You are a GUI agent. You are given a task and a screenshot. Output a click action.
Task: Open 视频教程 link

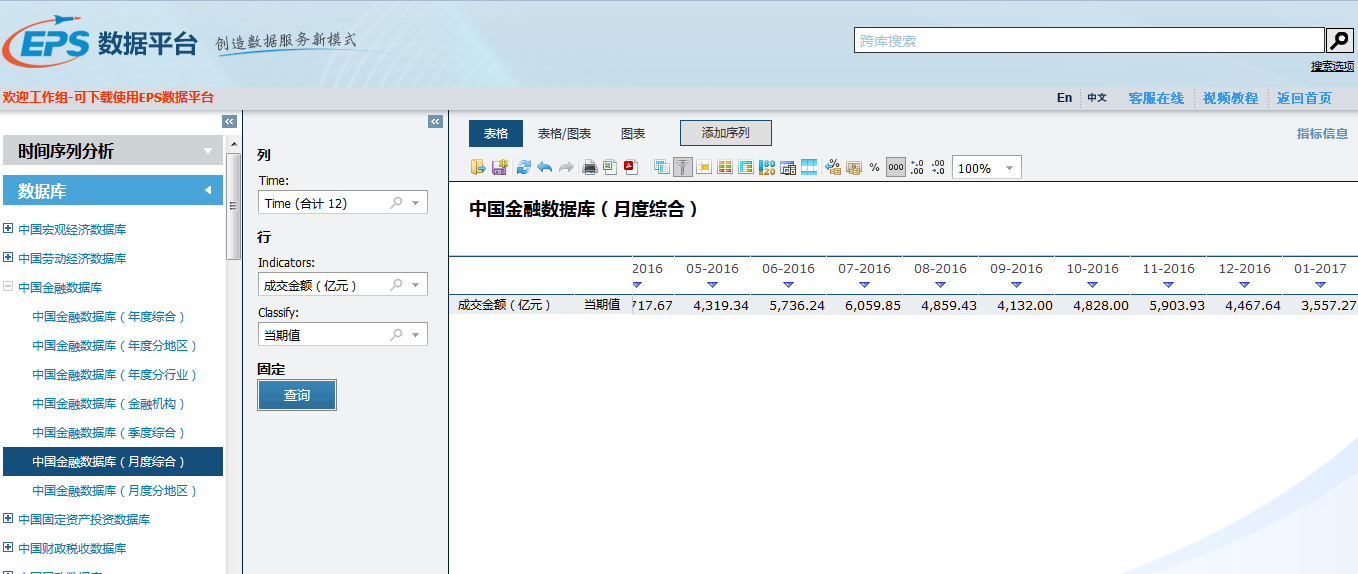point(1230,98)
